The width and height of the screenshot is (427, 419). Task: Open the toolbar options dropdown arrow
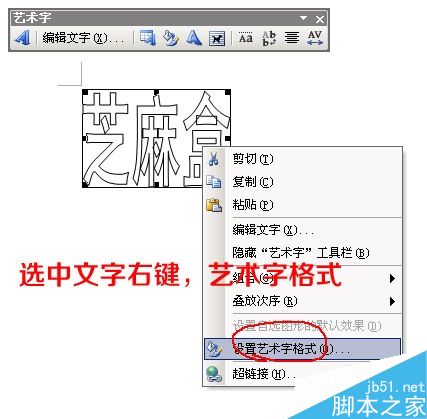tap(304, 18)
